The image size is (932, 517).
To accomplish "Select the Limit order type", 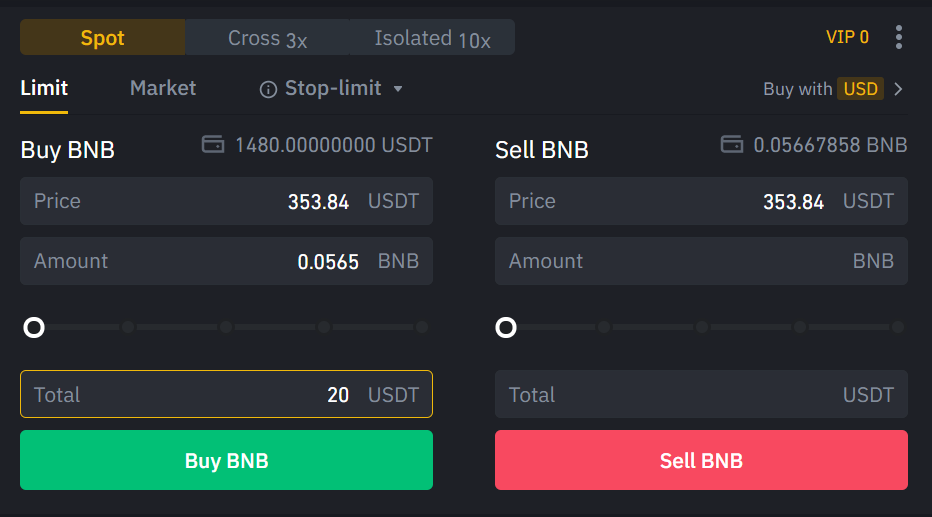I will pyautogui.click(x=44, y=88).
